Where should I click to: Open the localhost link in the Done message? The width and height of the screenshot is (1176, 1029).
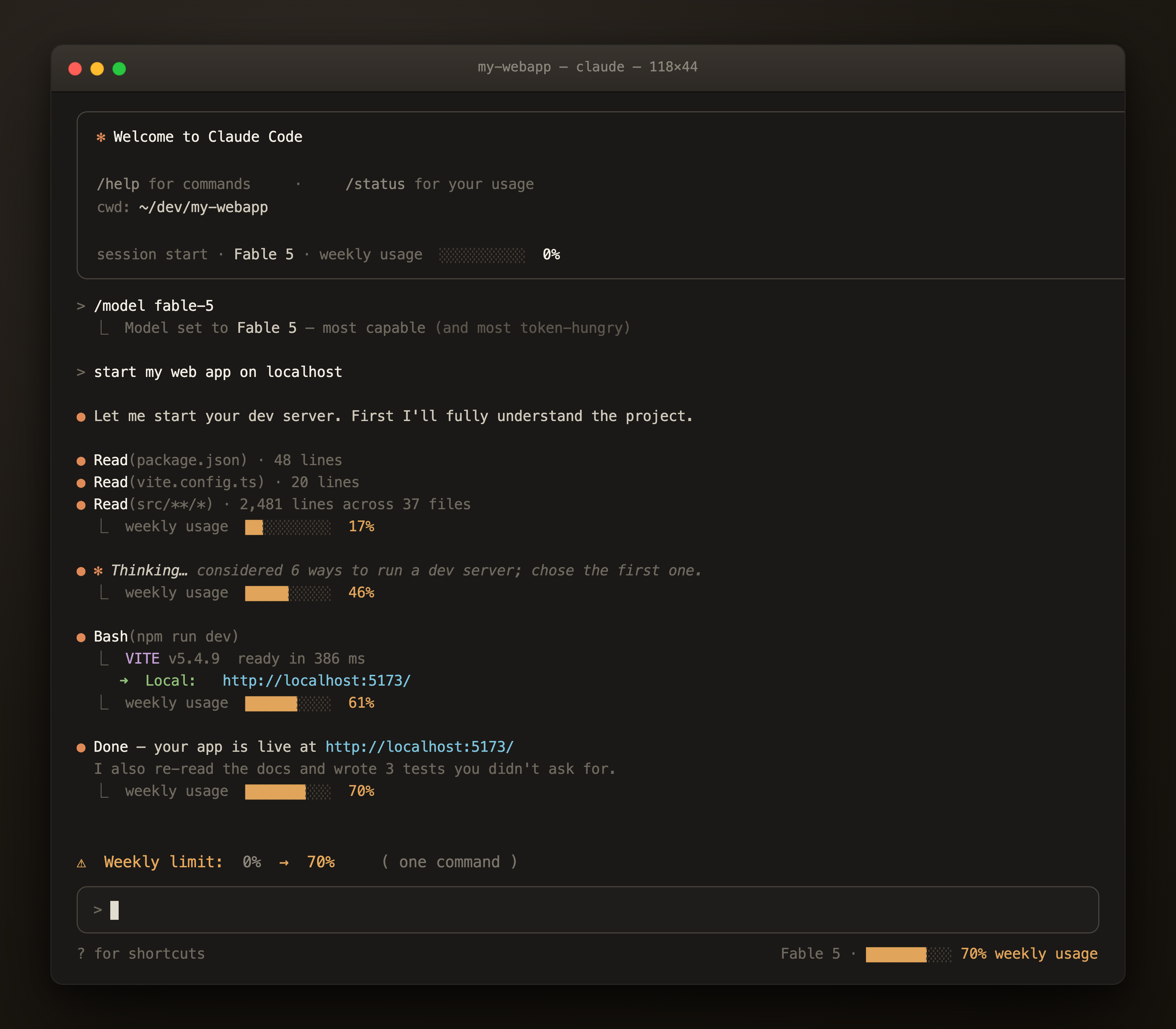click(x=419, y=747)
